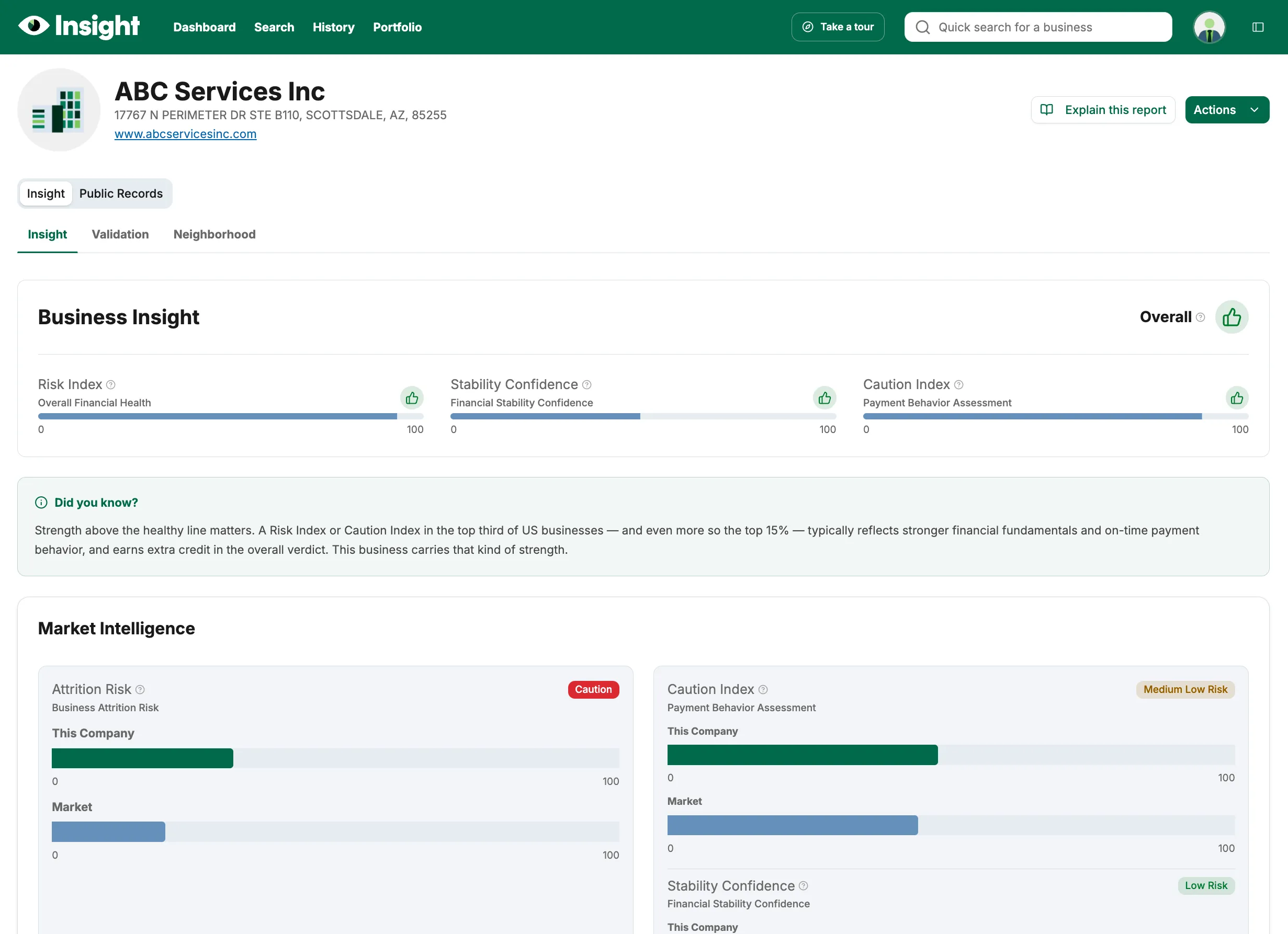Select the underlined Insight sub-tab
This screenshot has width=1288, height=934.
pos(48,234)
